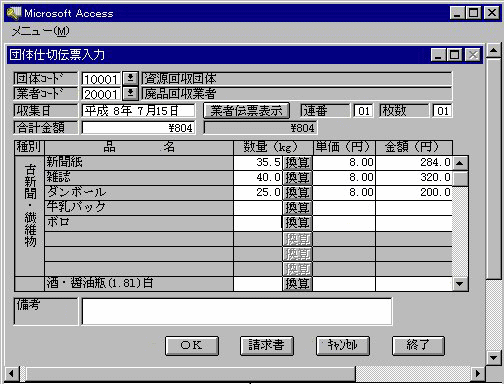
Task: Maximize the 団体仕切伝票入力 form window
Action: (454, 55)
